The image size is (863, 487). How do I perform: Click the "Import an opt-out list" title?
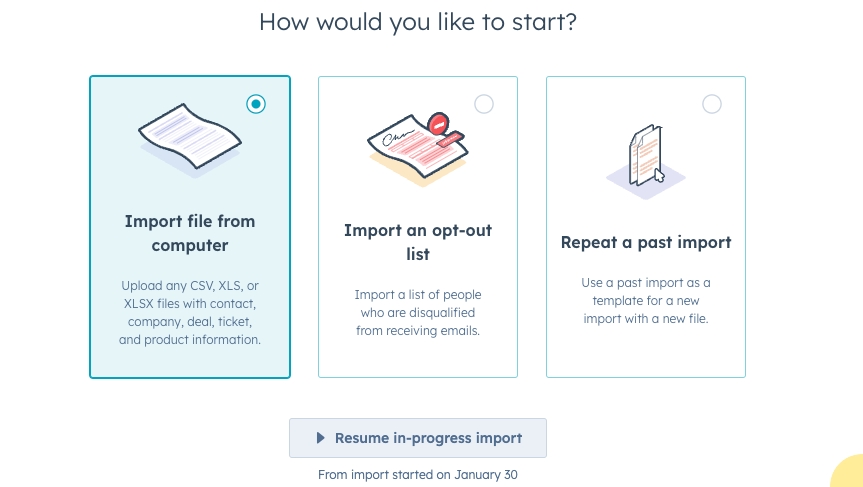(x=418, y=242)
